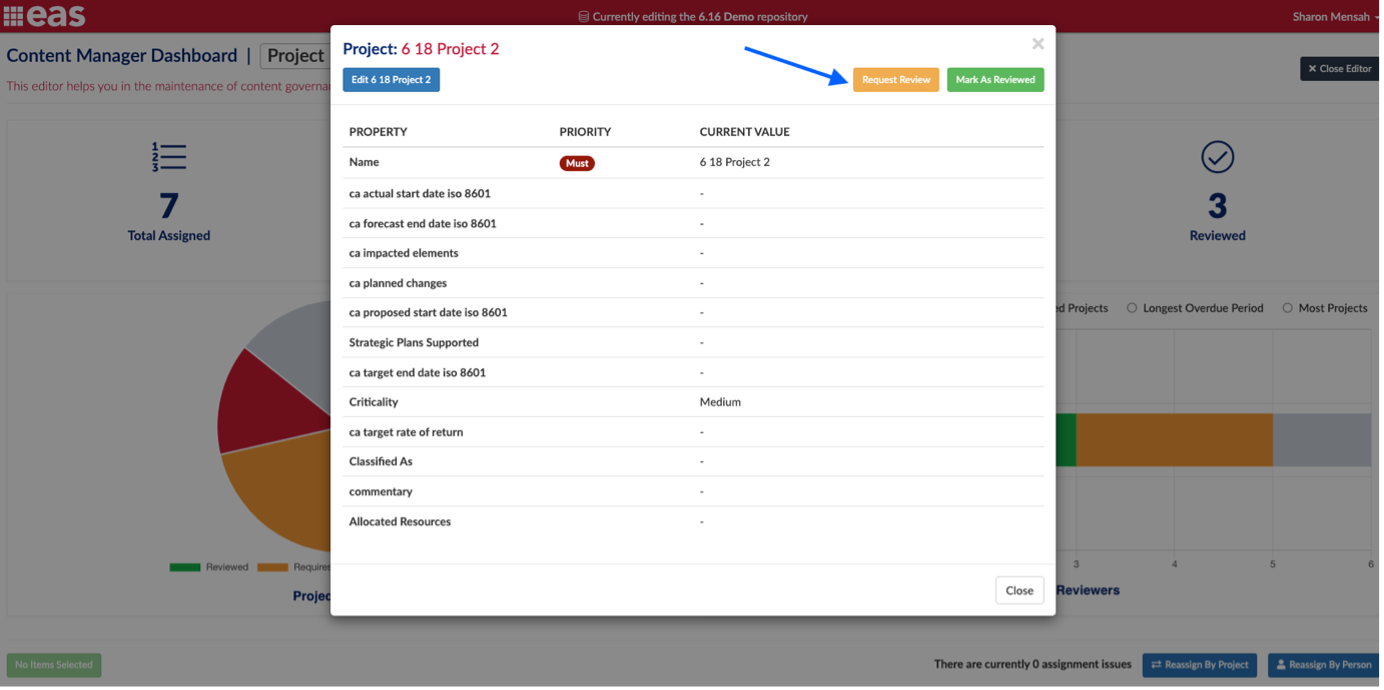Click the grey slice of pie chart

(295, 355)
